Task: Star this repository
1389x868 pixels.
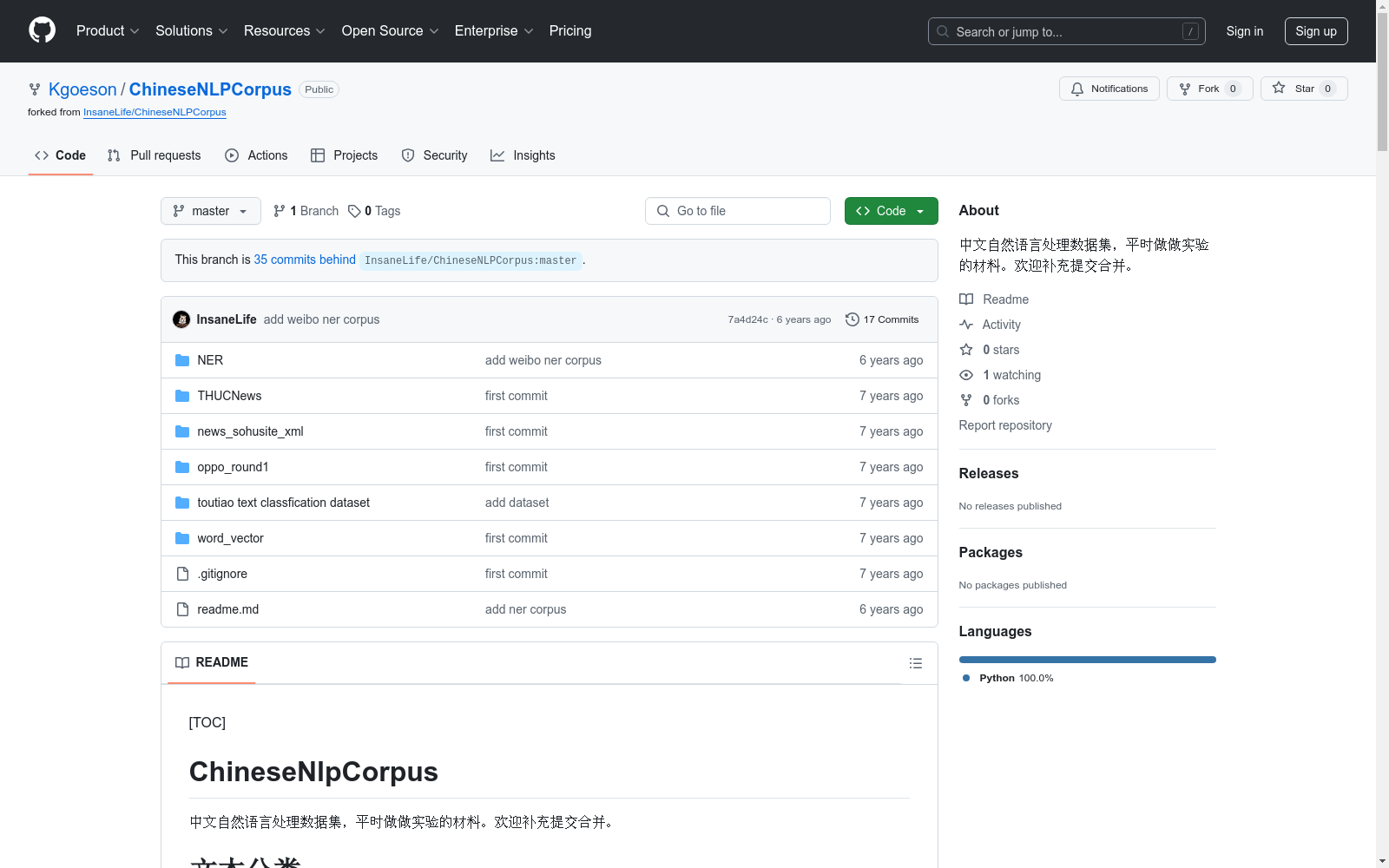Action: tap(1304, 89)
